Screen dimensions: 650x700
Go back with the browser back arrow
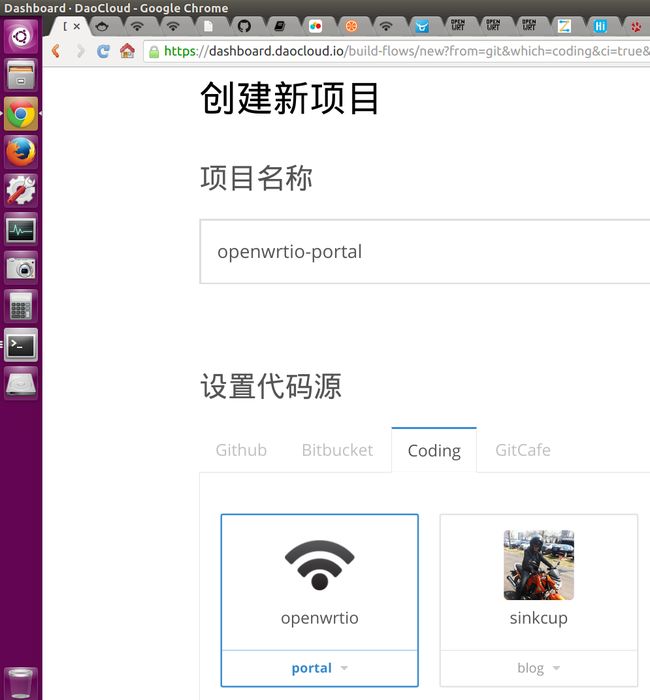tap(56, 51)
